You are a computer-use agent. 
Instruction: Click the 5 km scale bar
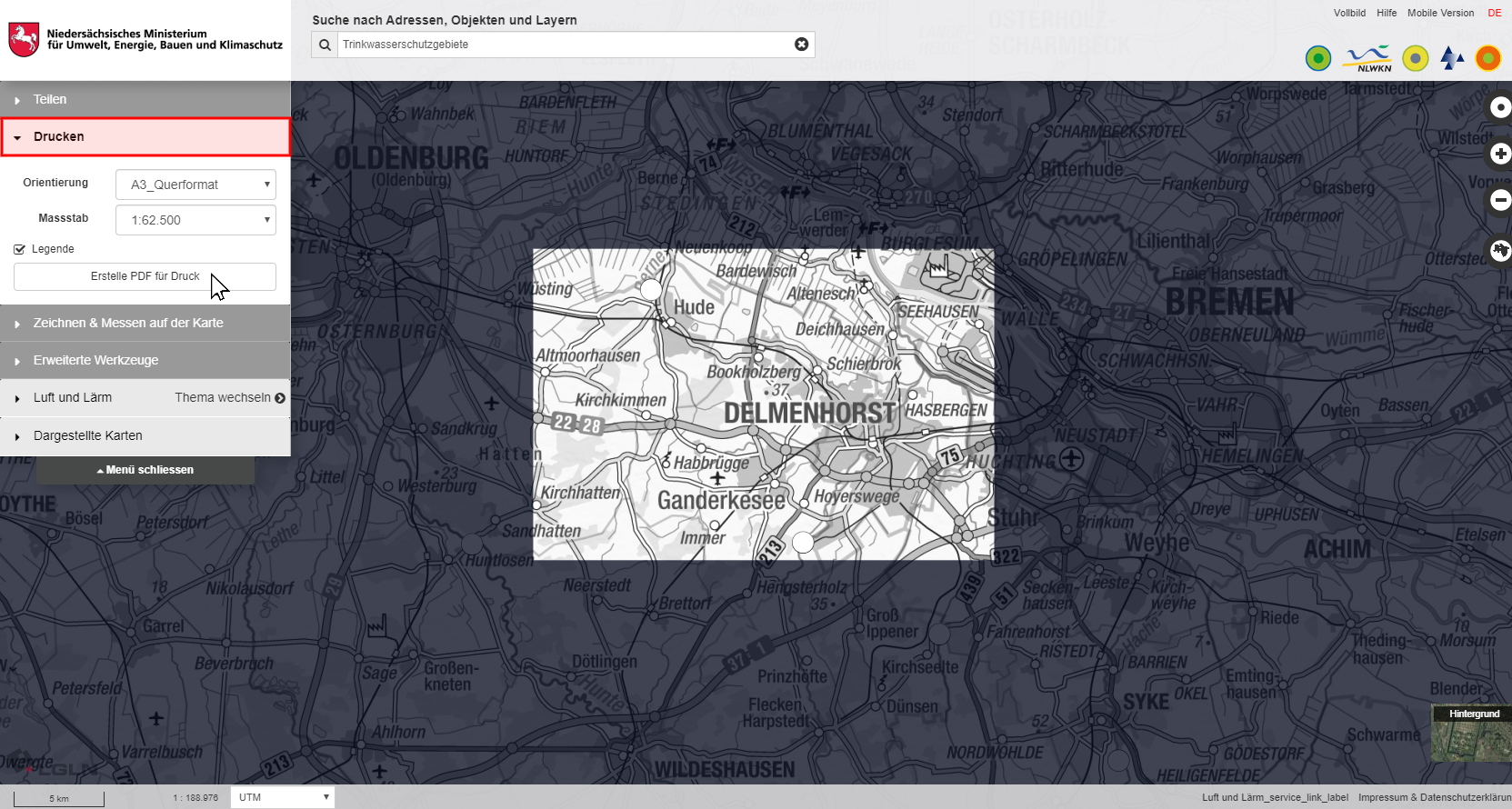(x=59, y=798)
